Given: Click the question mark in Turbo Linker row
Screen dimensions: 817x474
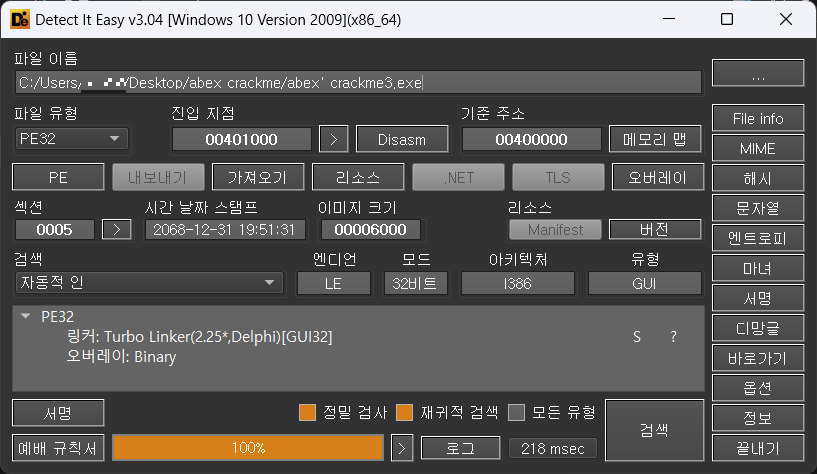Looking at the screenshot, I should tap(673, 337).
